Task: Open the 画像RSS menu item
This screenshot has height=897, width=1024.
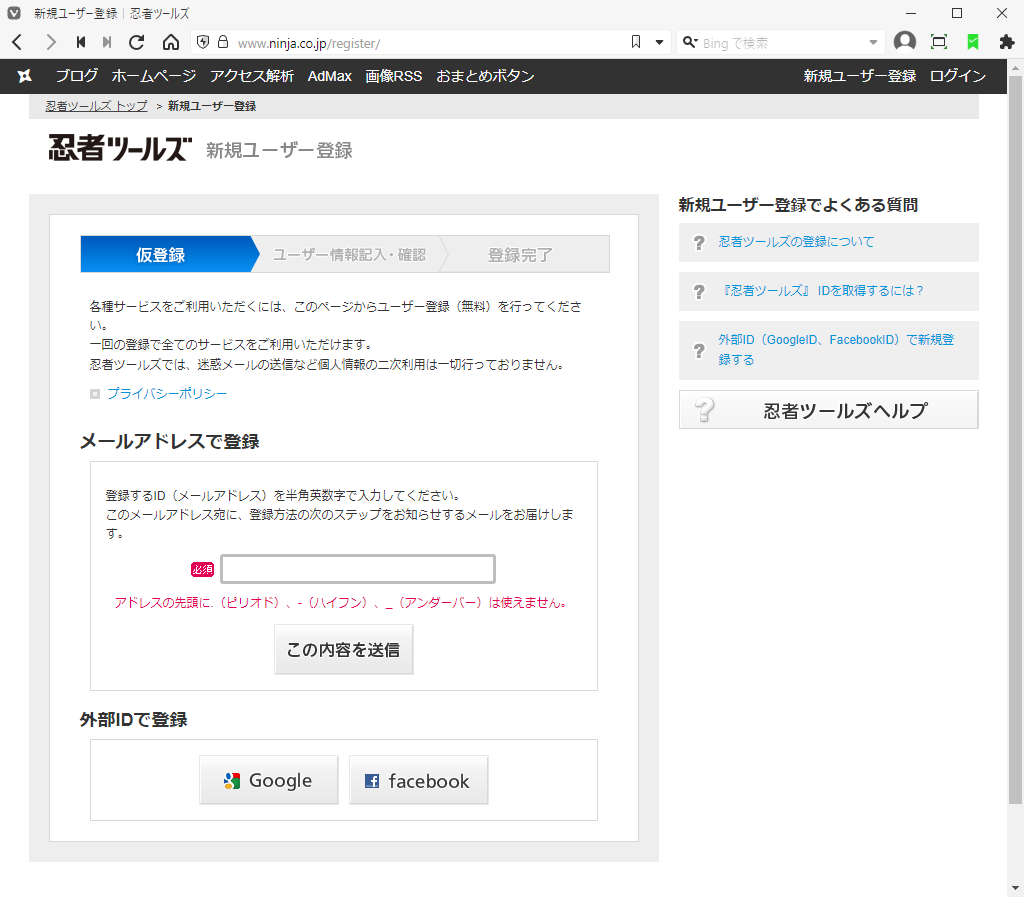Action: coord(393,76)
